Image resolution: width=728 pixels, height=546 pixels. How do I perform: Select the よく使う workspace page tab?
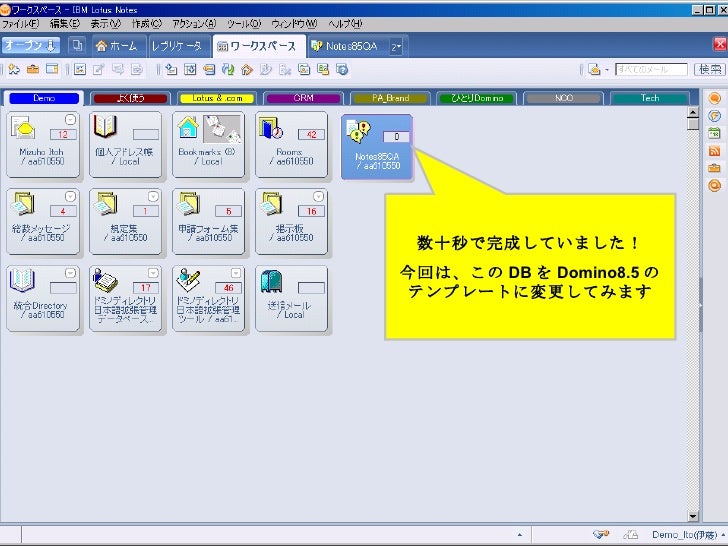130,98
